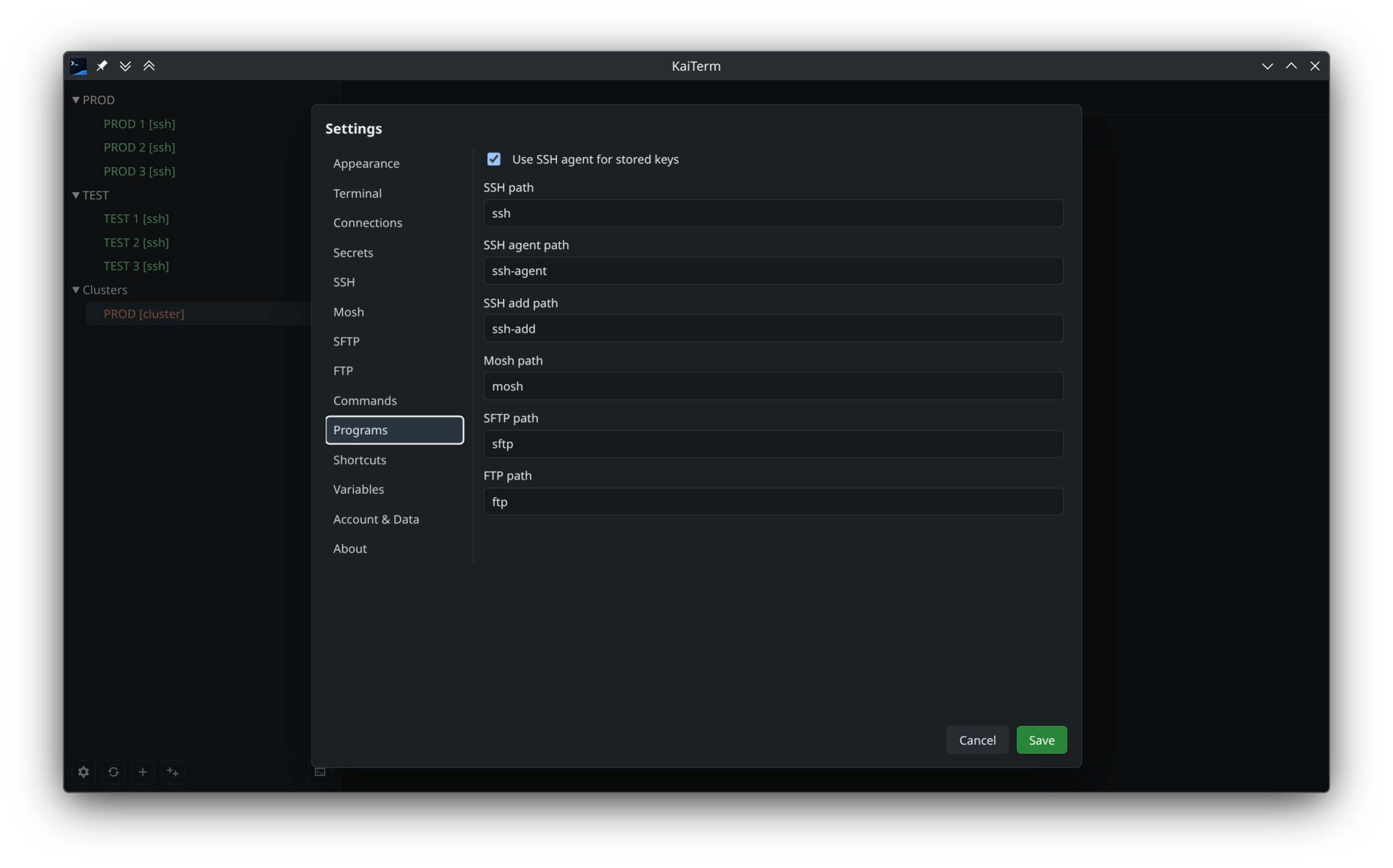Click the double chevron down icon
1393x868 pixels.
(125, 66)
